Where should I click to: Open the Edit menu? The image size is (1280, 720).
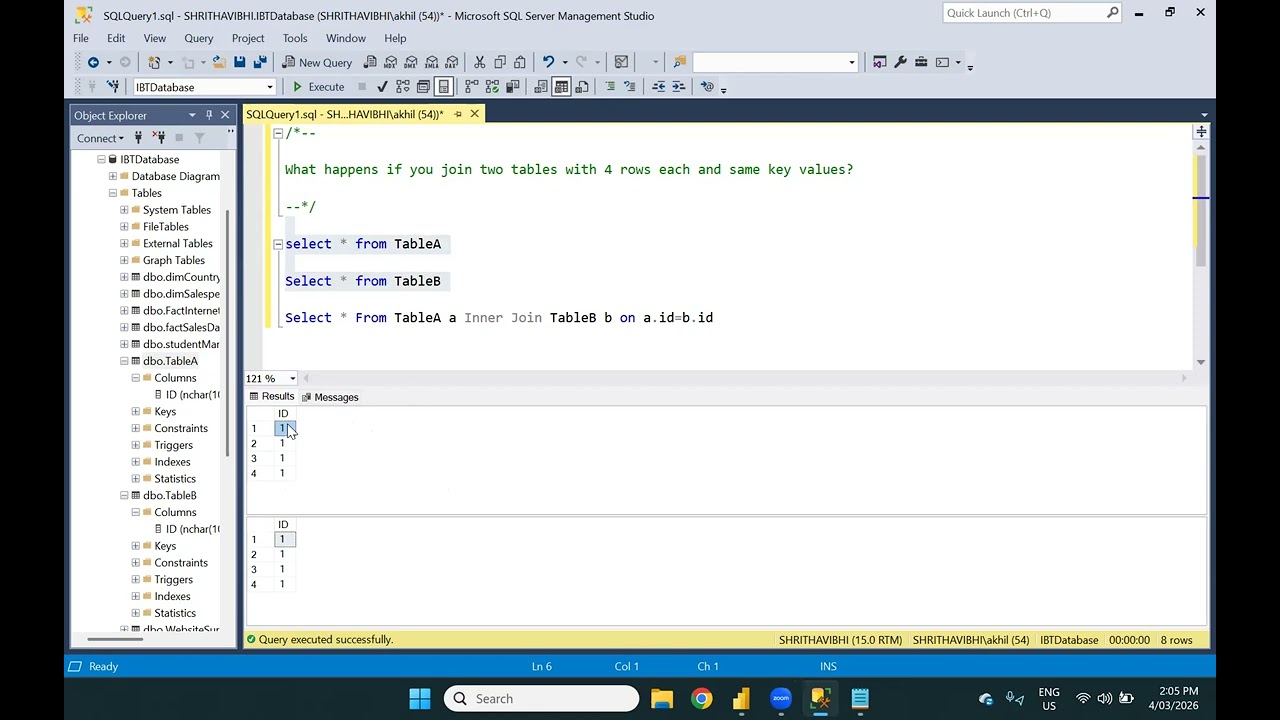(116, 38)
